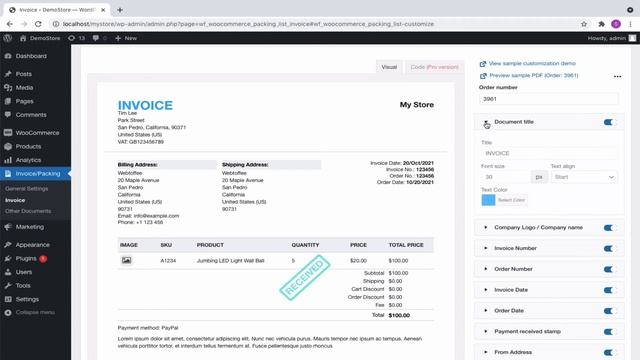Viewport: 640px width, 360px height.
Task: Click the browser back arrow
Action: tap(10, 24)
